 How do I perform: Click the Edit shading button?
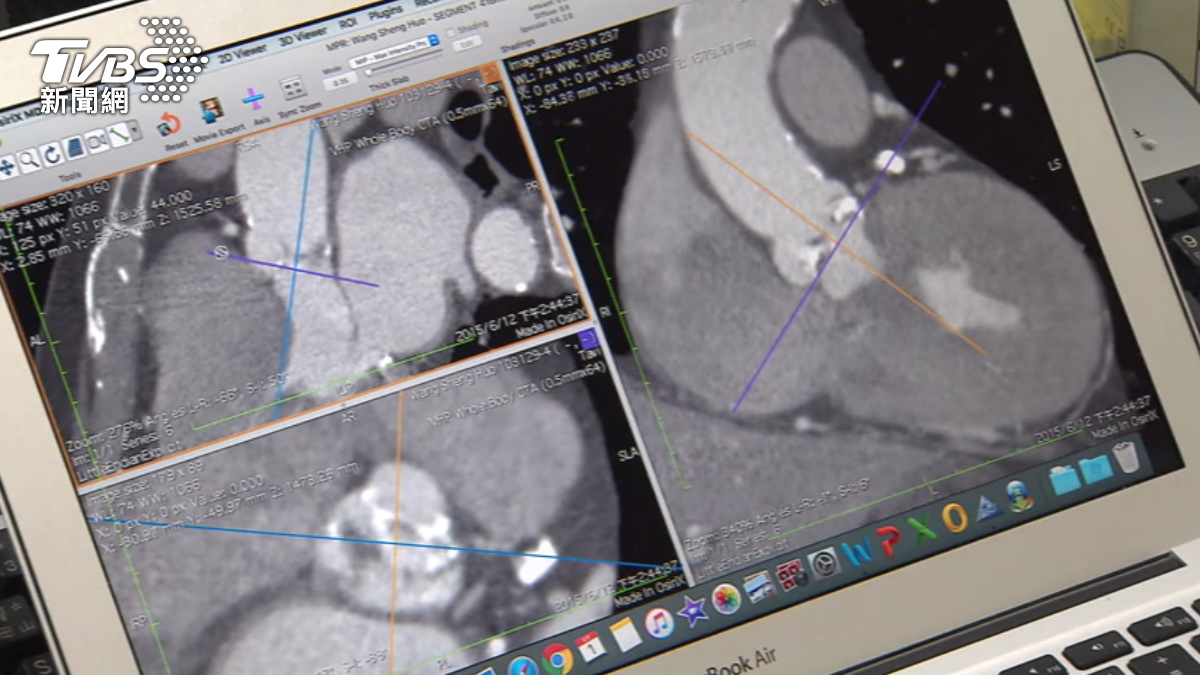[x=466, y=44]
